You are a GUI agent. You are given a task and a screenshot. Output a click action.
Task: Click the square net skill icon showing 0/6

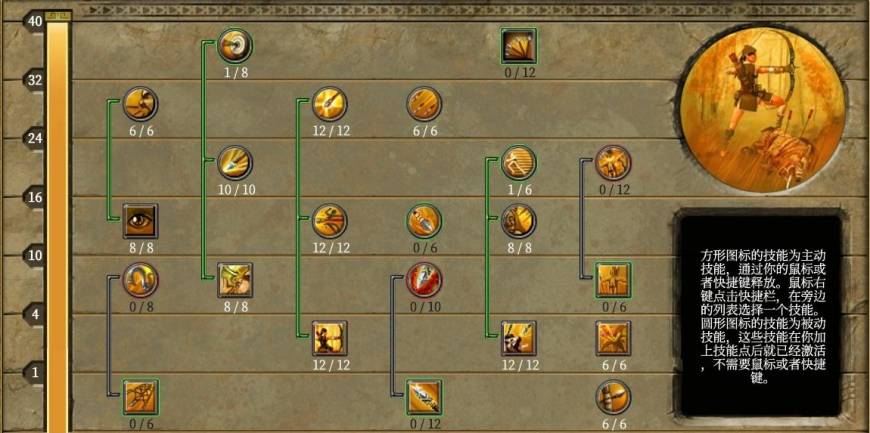click(x=140, y=397)
